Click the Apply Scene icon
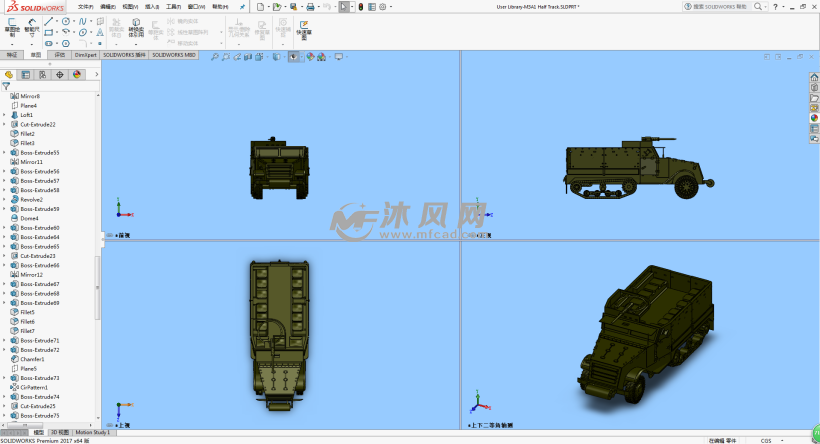This screenshot has height=444, width=820. click(x=322, y=56)
